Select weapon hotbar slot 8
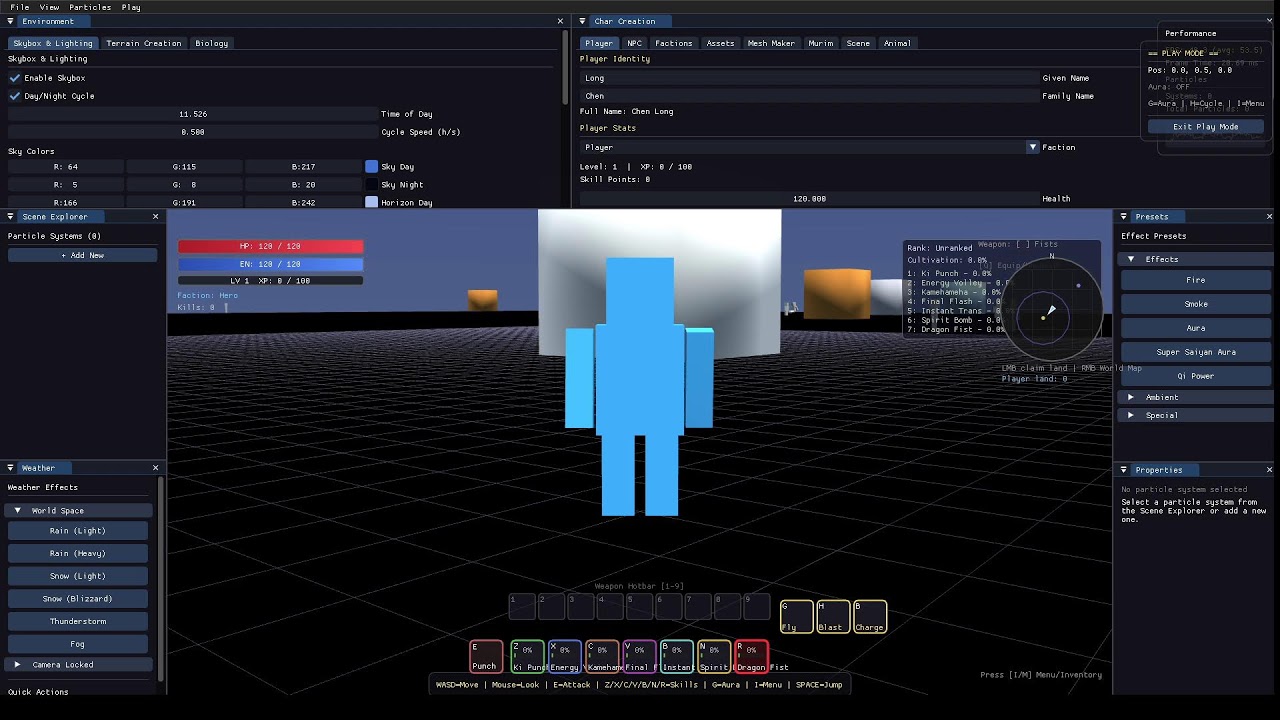 click(728, 605)
